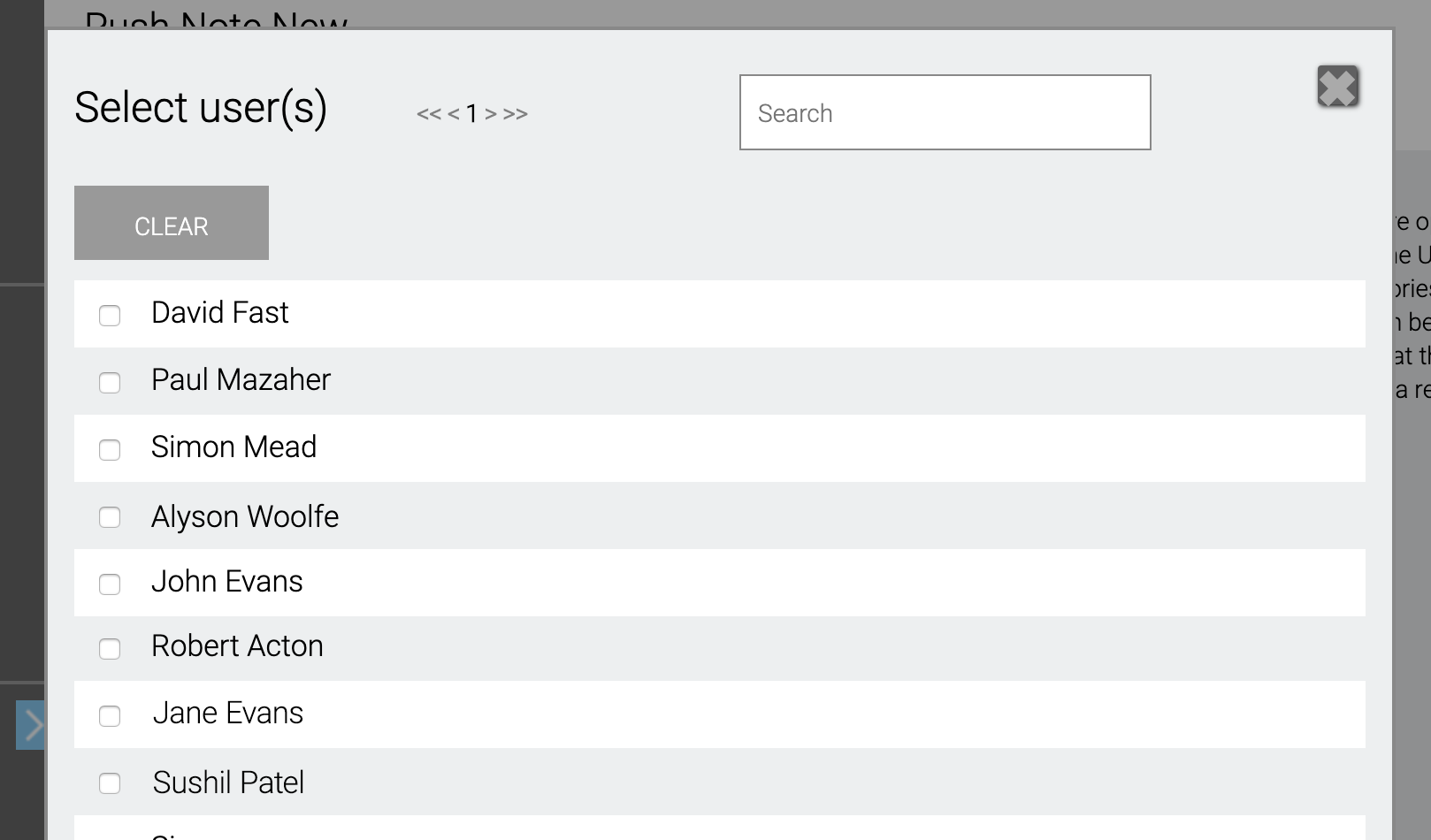Select Simon Mead's checkbox
The height and width of the screenshot is (840, 1431).
[x=110, y=450]
